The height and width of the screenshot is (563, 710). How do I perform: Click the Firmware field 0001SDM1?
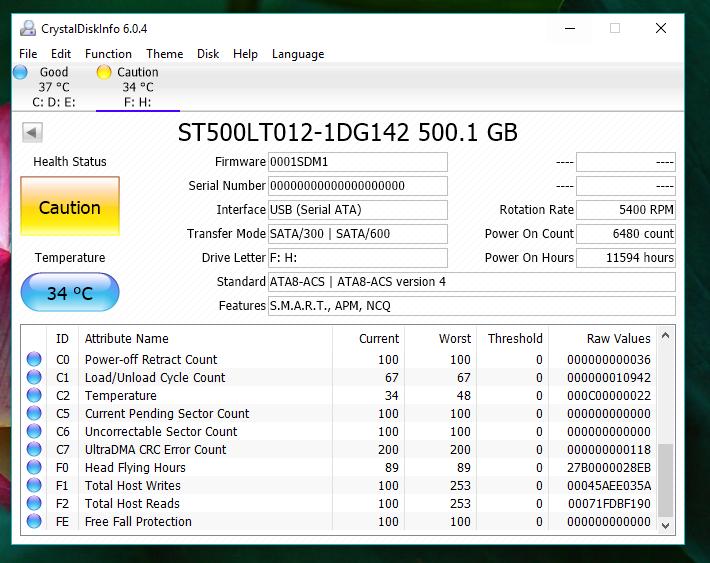[358, 162]
